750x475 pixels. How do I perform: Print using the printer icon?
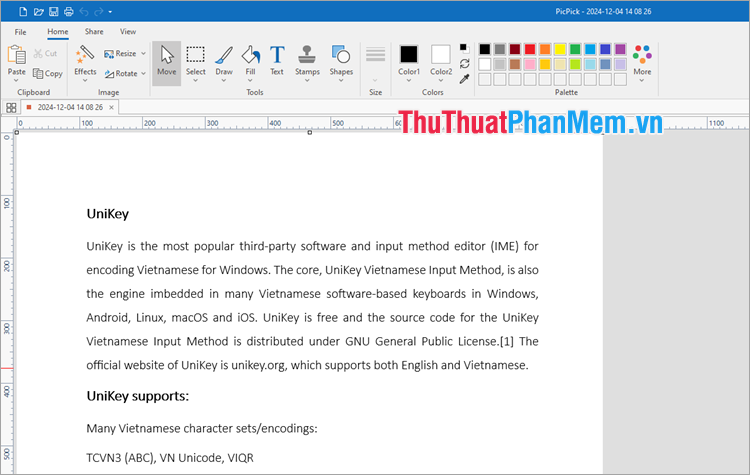pyautogui.click(x=68, y=11)
